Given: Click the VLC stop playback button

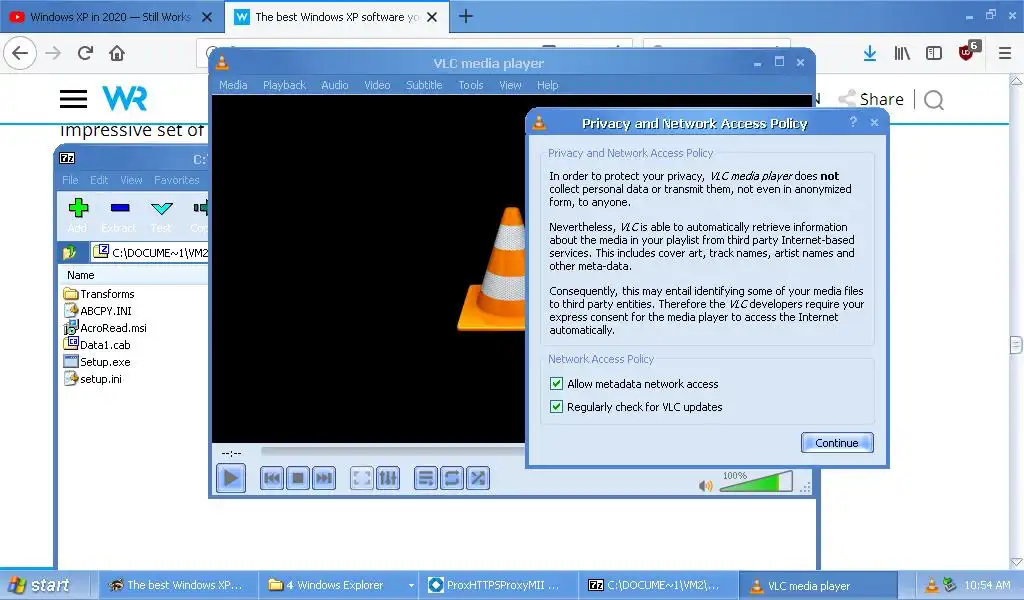Looking at the screenshot, I should click(x=298, y=479).
